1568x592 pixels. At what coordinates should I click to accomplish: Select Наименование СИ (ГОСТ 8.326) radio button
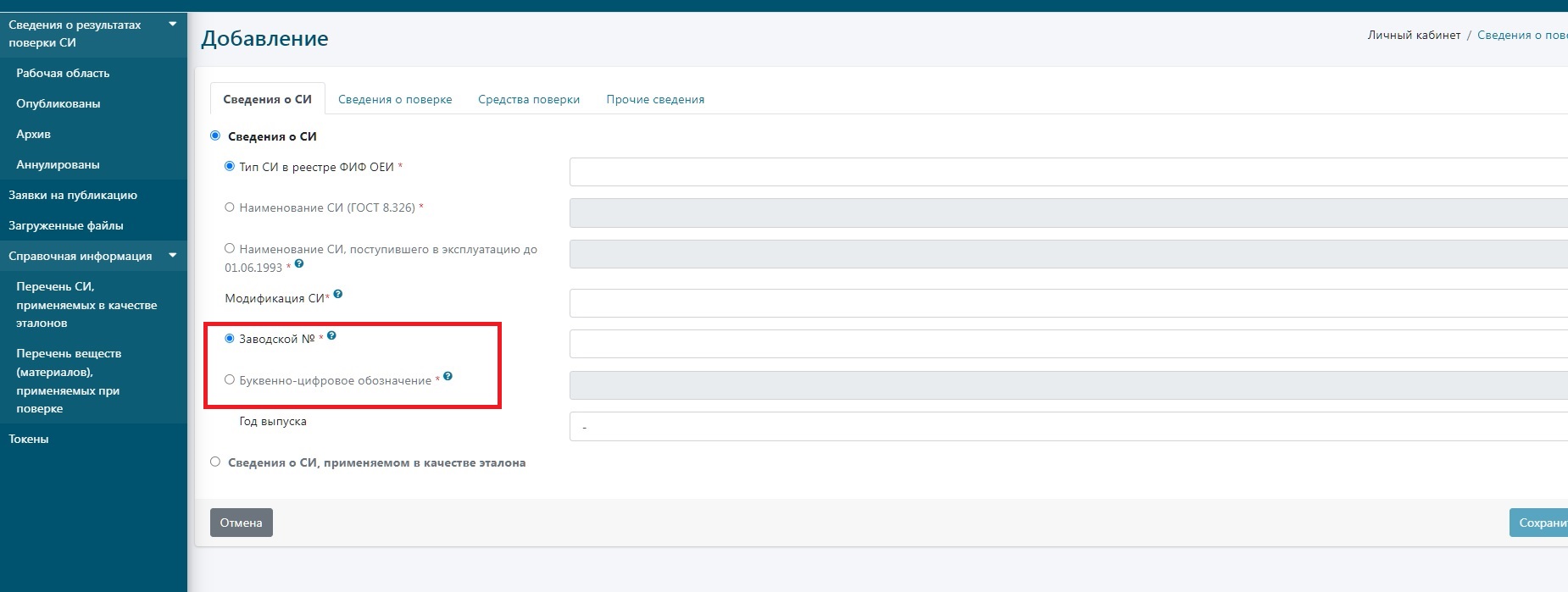click(x=230, y=207)
